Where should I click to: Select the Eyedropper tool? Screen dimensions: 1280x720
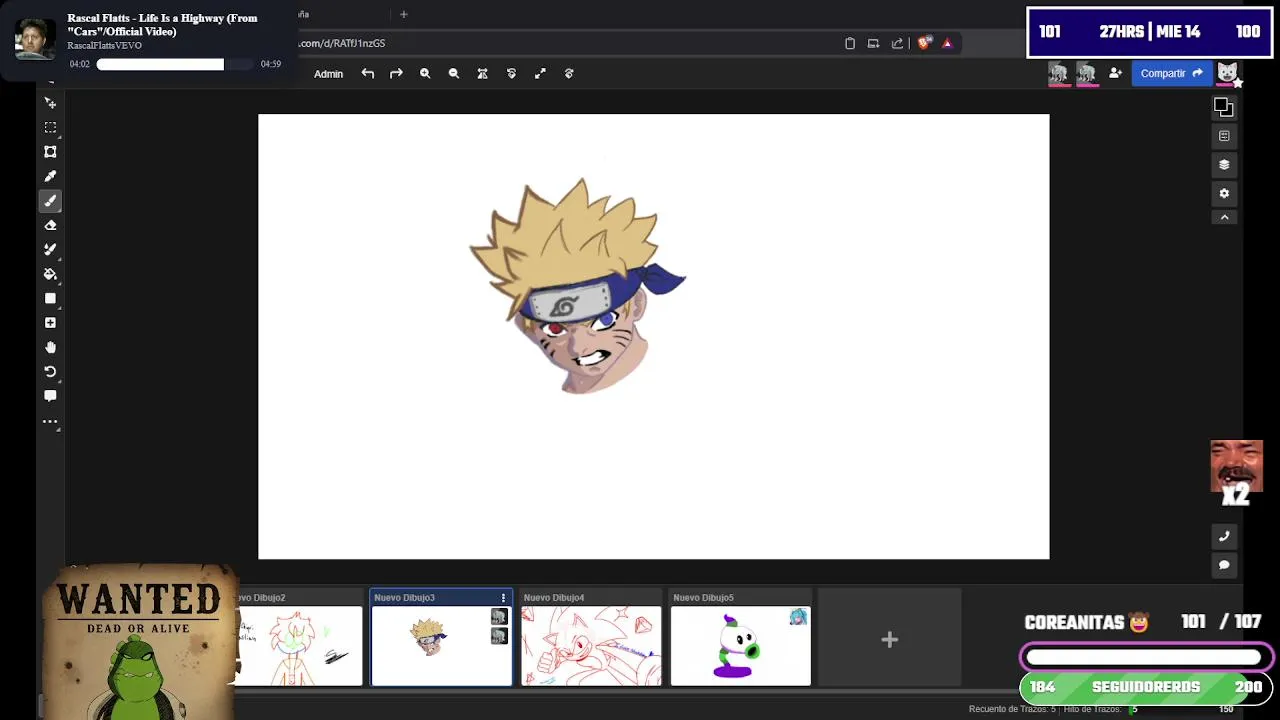50,176
